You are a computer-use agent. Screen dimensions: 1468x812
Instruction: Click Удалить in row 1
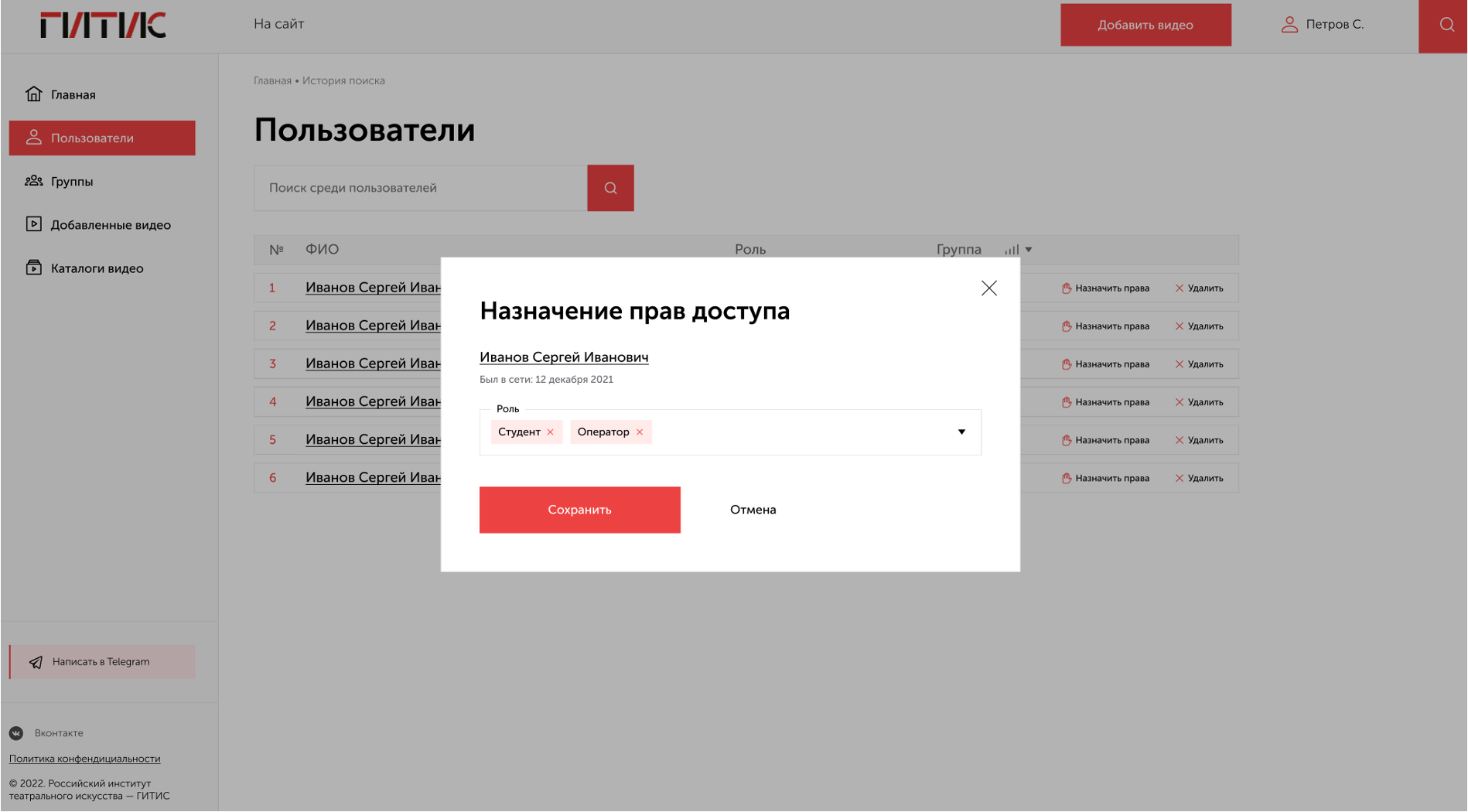pyautogui.click(x=1199, y=288)
